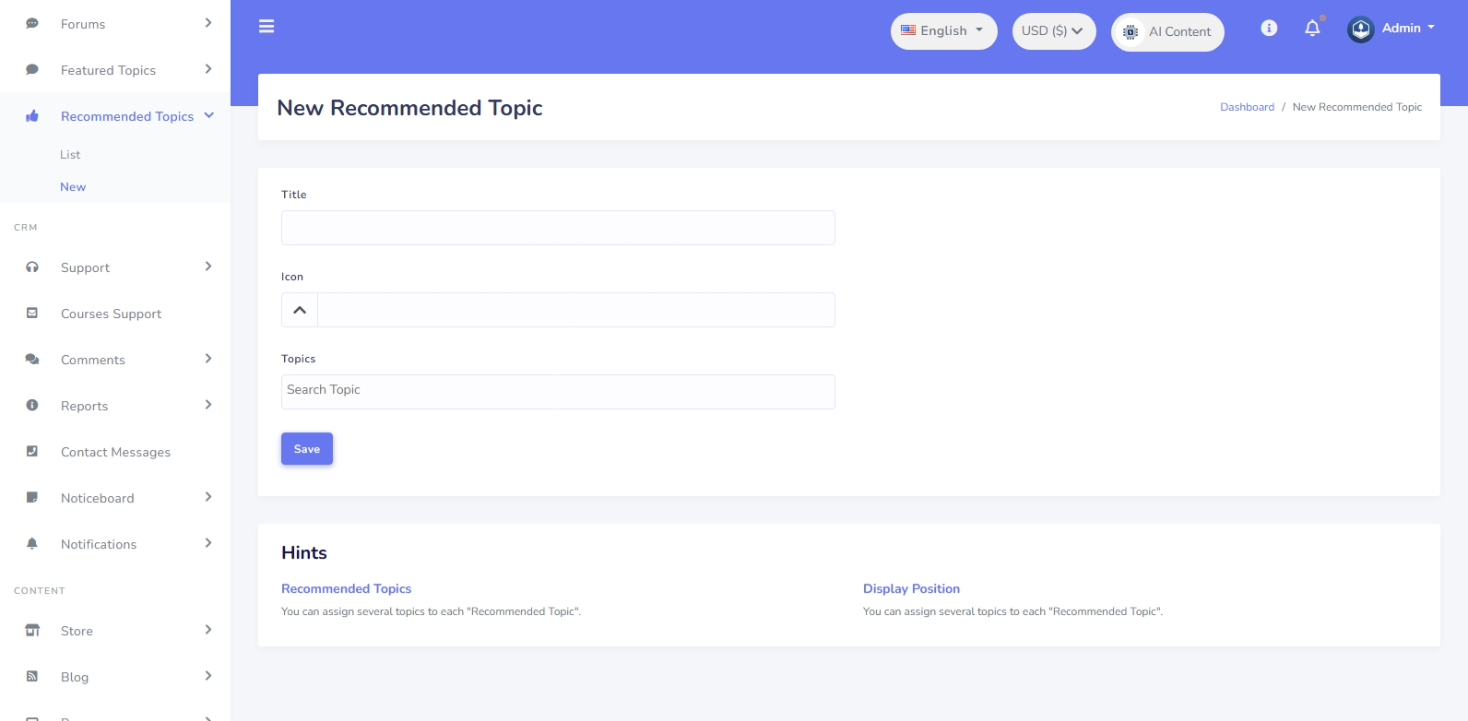
Task: Click the info circle icon in header
Action: click(1269, 29)
